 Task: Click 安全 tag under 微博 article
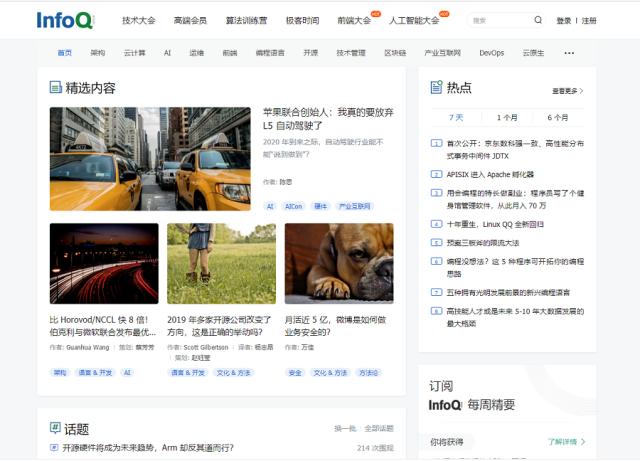click(x=295, y=372)
